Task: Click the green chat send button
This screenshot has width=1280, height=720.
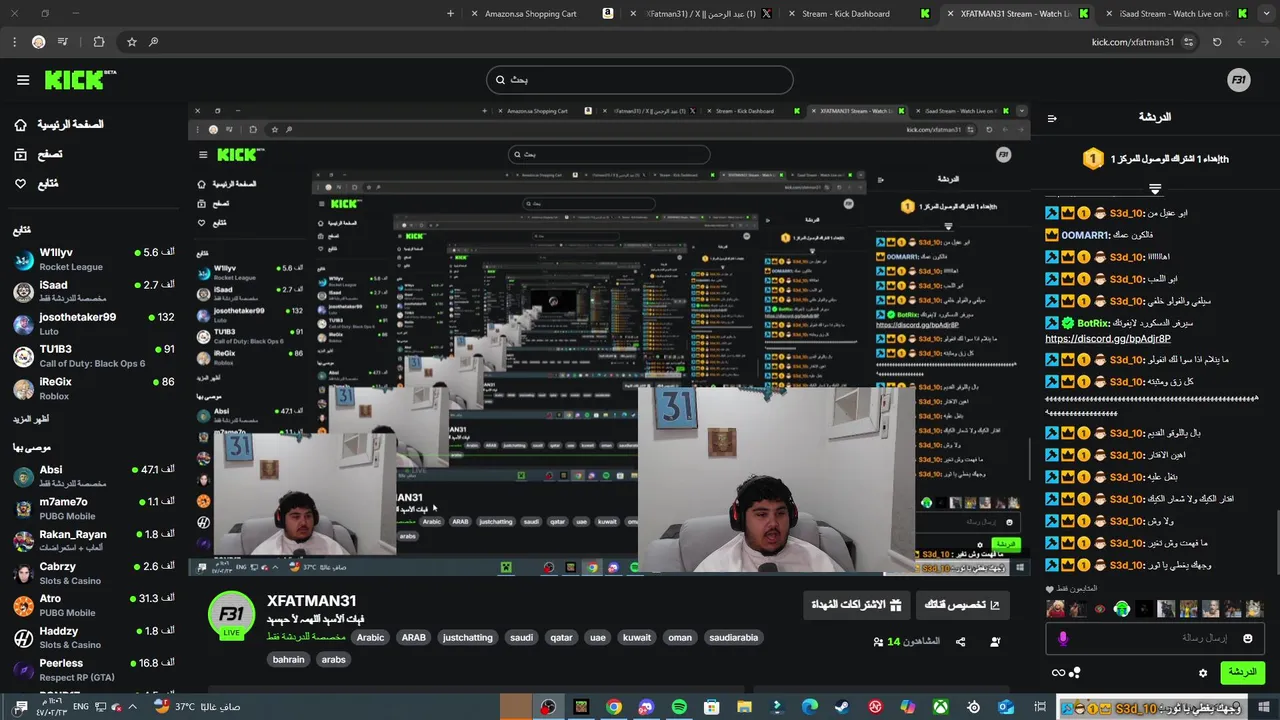Action: [x=1242, y=672]
